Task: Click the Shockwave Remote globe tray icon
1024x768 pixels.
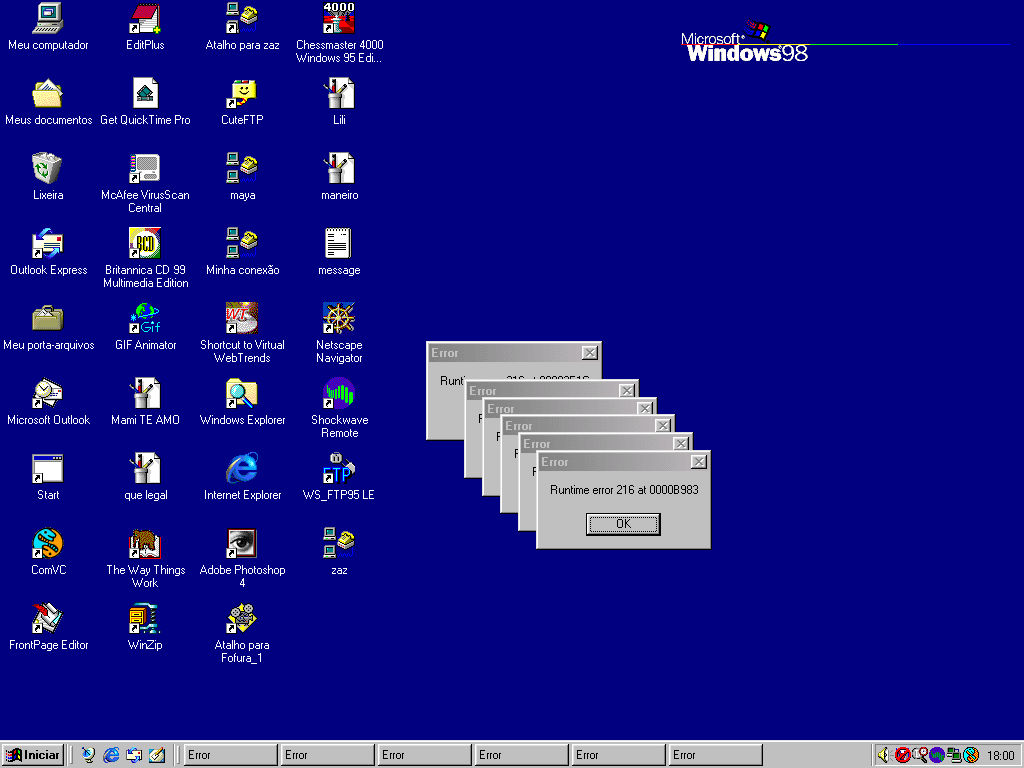Action: point(937,755)
